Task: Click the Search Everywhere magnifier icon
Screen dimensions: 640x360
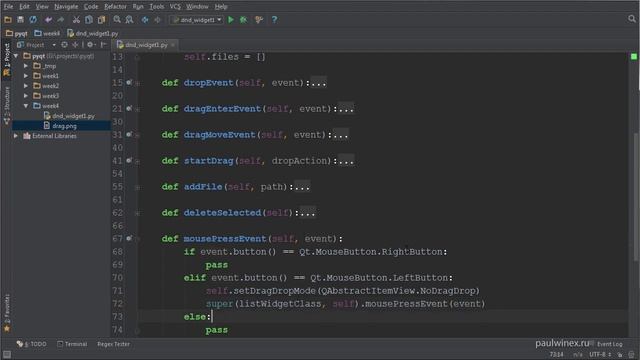Action: pos(632,19)
